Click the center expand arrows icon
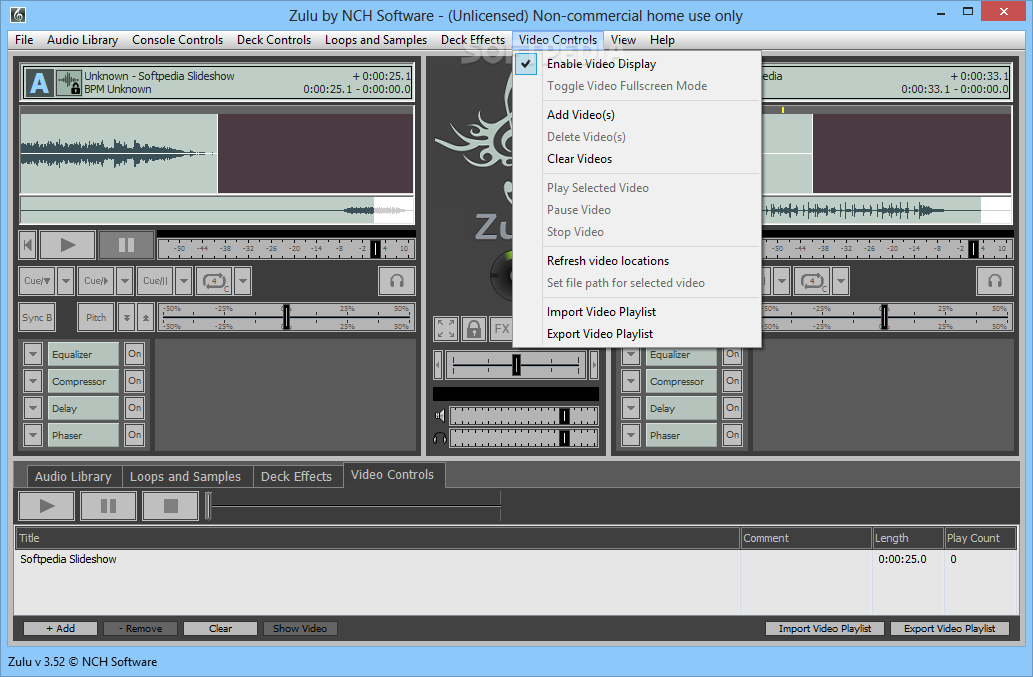Viewport: 1033px width, 677px height. pos(446,329)
